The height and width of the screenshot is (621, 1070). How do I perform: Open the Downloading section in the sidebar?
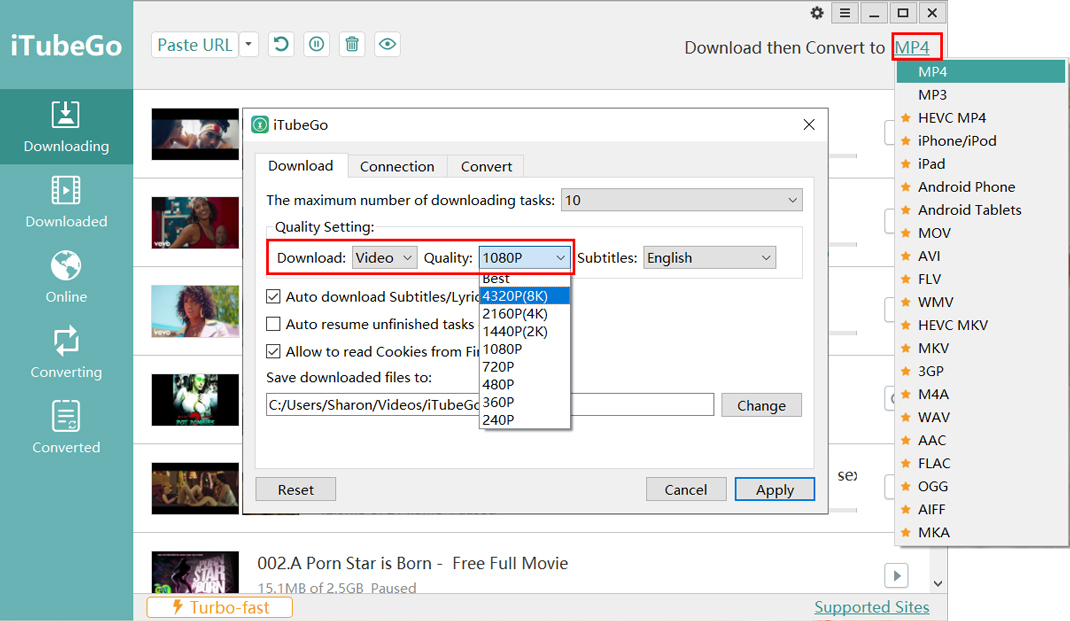coord(66,127)
